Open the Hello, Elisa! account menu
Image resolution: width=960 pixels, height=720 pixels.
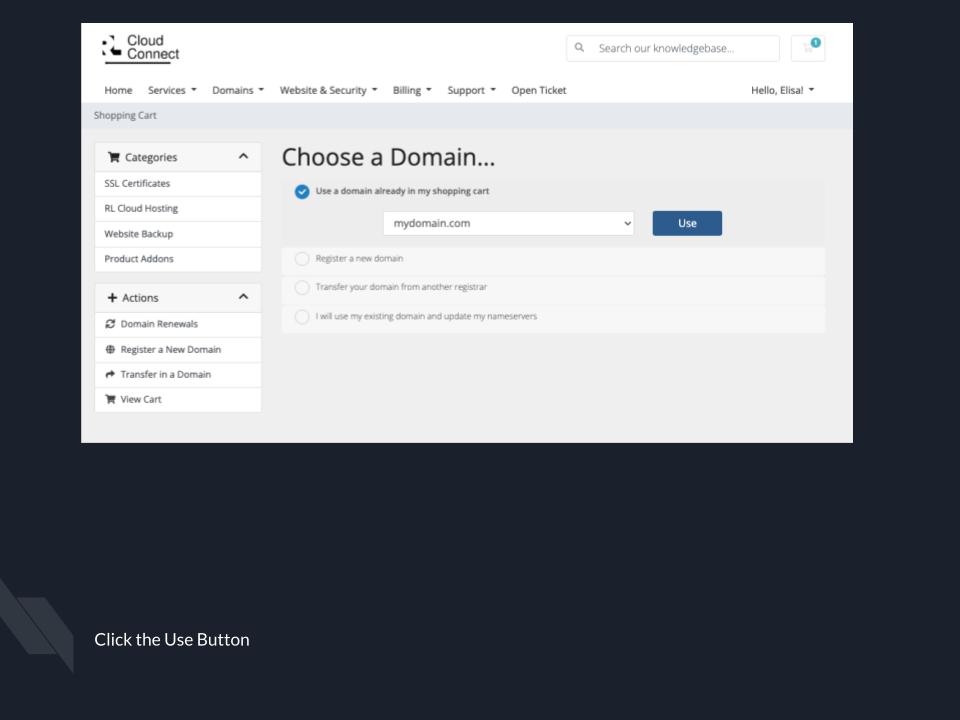[782, 90]
